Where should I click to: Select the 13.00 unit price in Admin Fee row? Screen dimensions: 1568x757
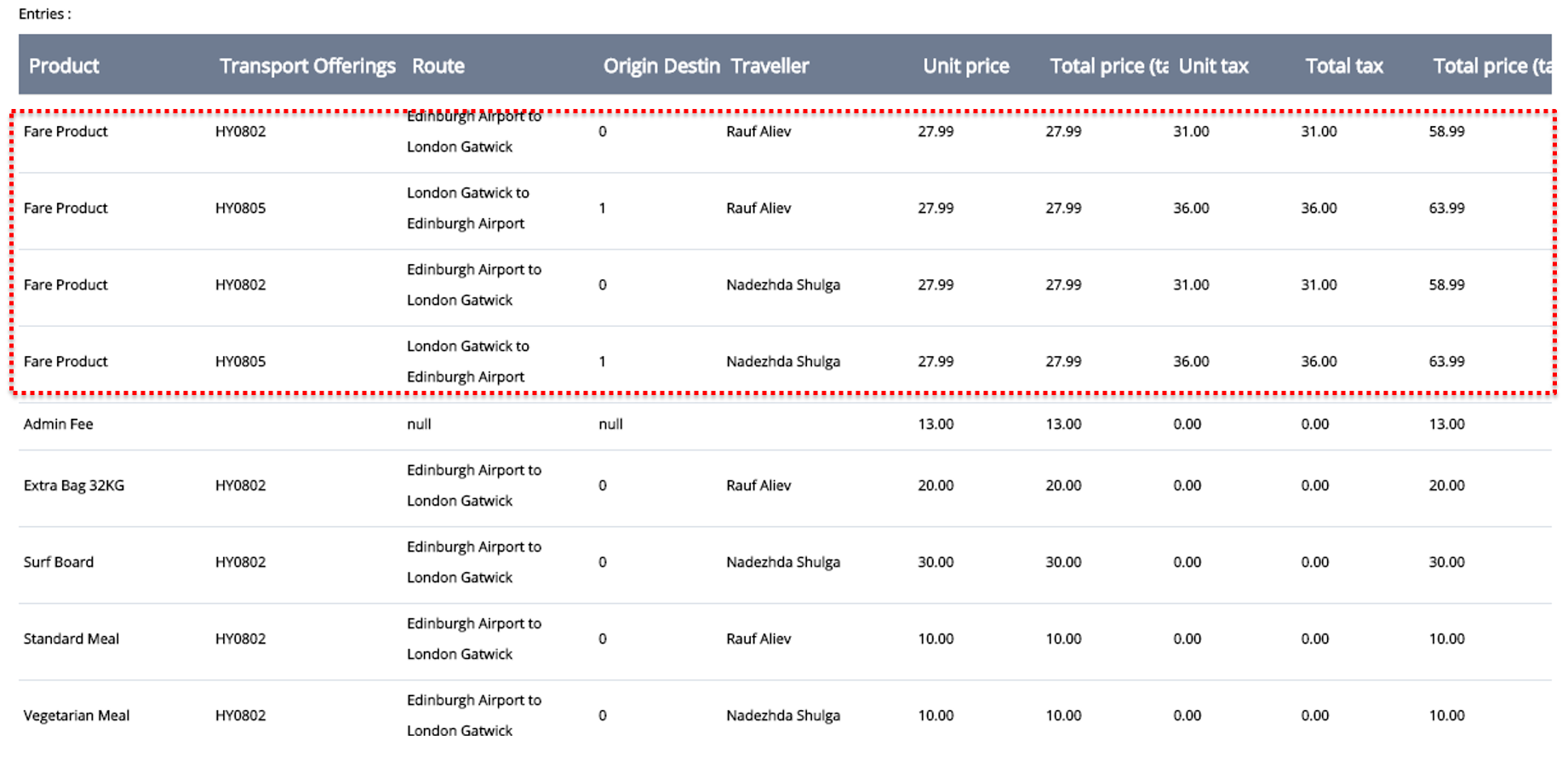(936, 424)
